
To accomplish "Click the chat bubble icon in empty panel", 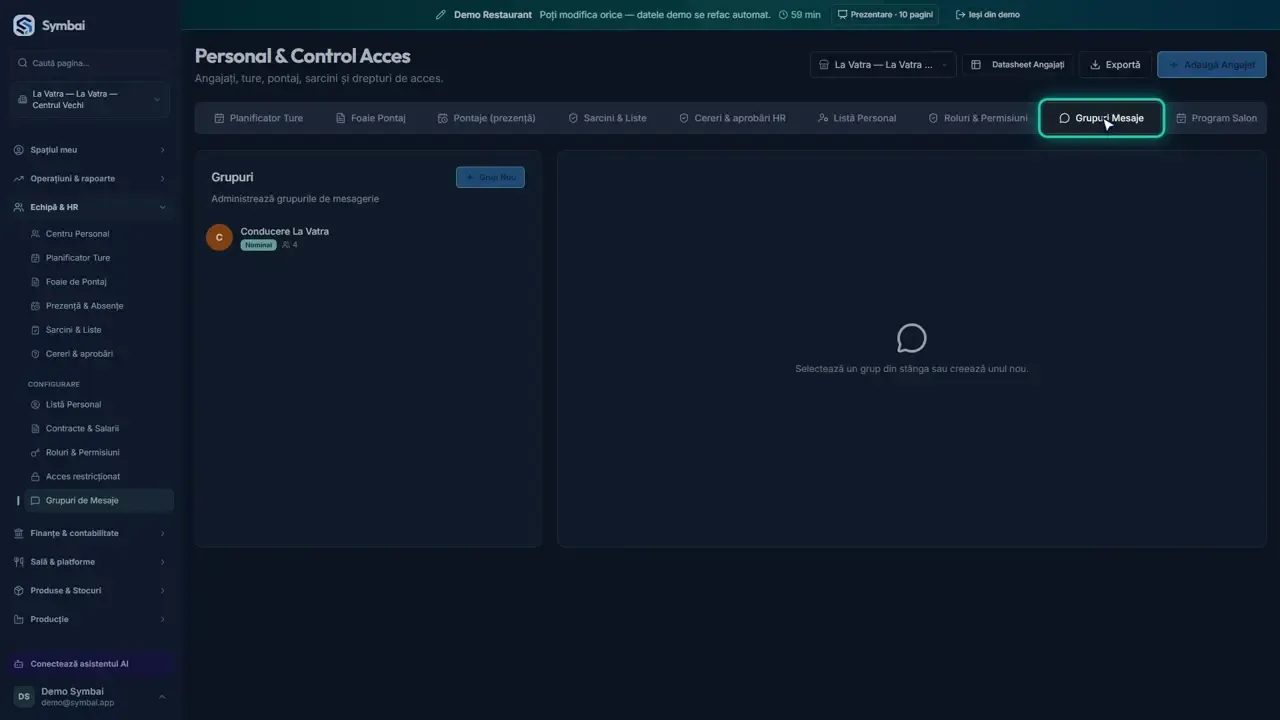I will [911, 339].
